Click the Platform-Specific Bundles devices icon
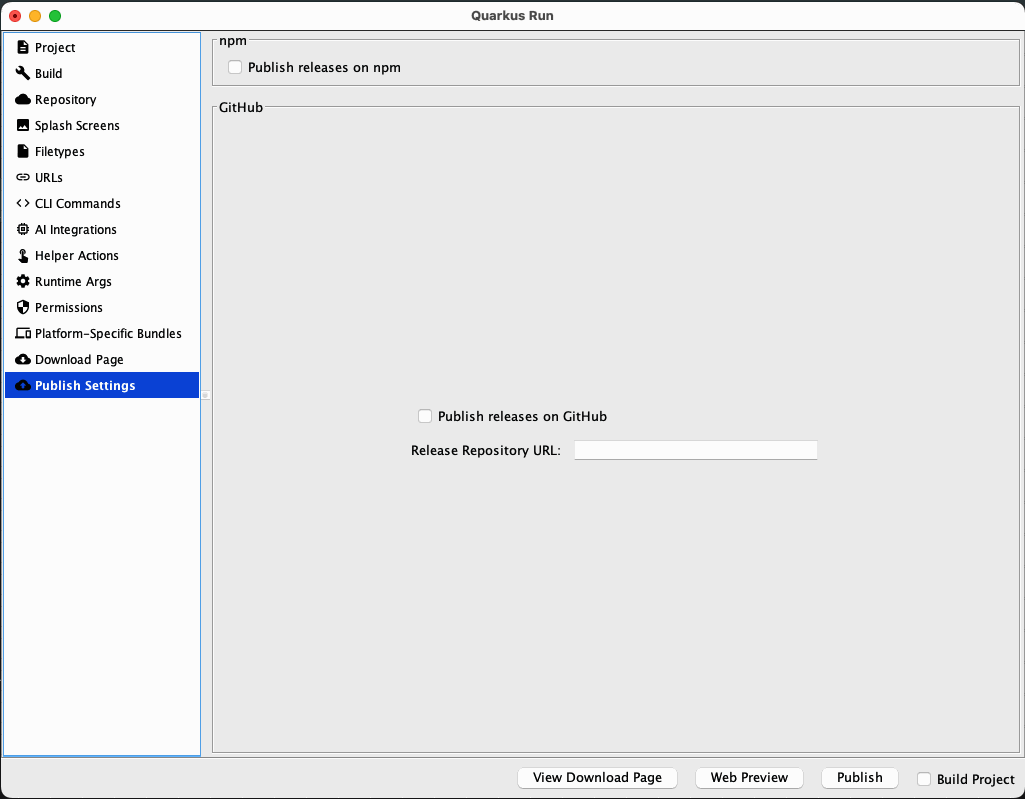 click(23, 333)
